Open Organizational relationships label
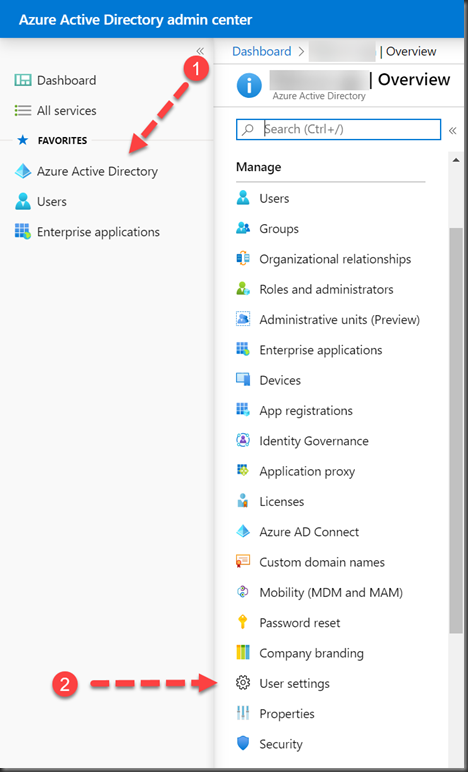The image size is (468, 772). (335, 259)
